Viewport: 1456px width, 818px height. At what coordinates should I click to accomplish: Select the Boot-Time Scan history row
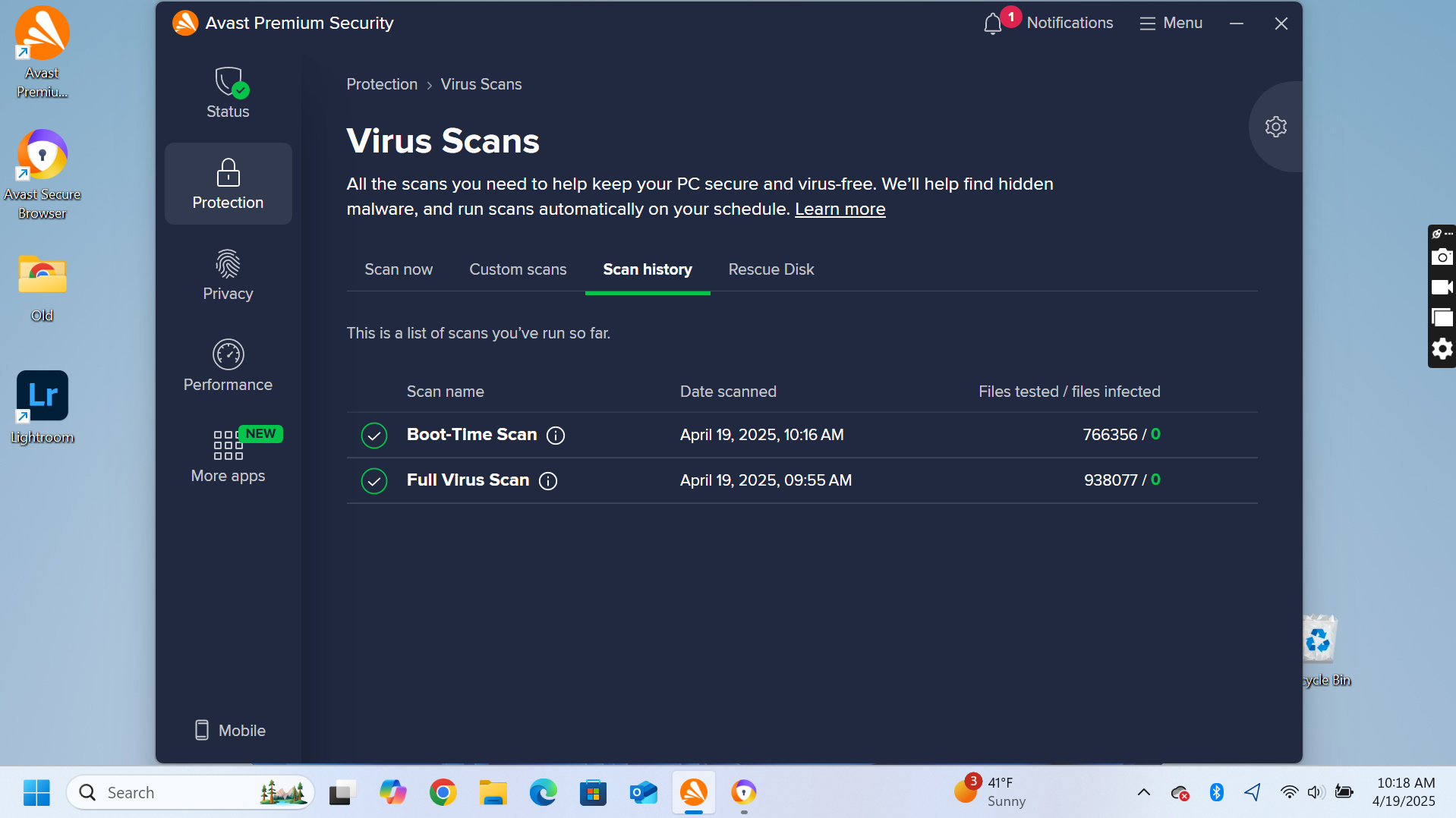[759, 435]
